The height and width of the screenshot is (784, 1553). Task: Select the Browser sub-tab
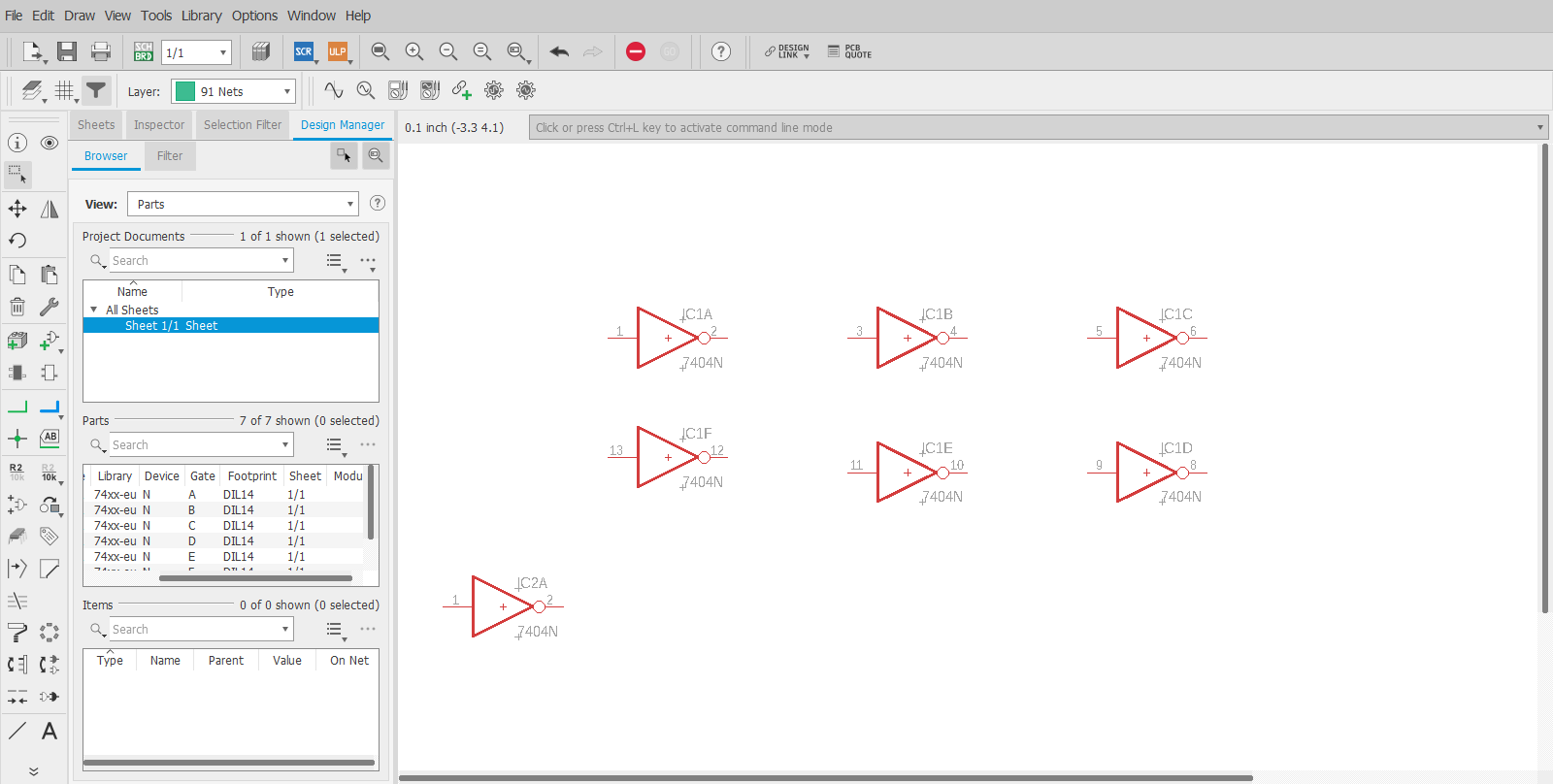coord(106,156)
